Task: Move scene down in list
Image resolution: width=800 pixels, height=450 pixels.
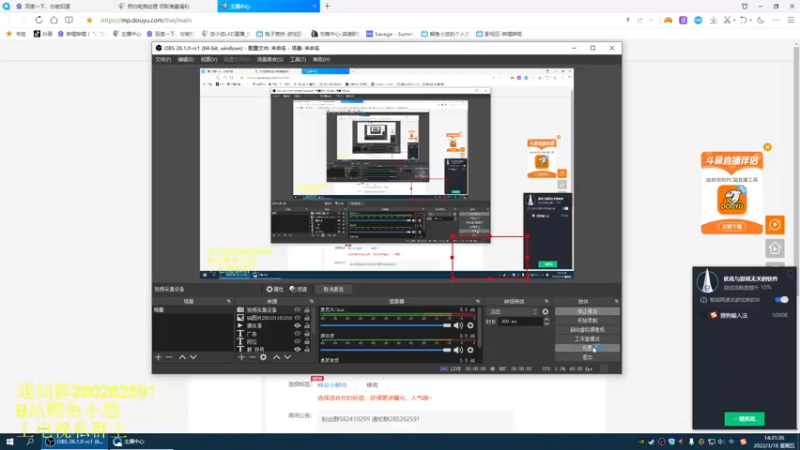Action: 193,357
